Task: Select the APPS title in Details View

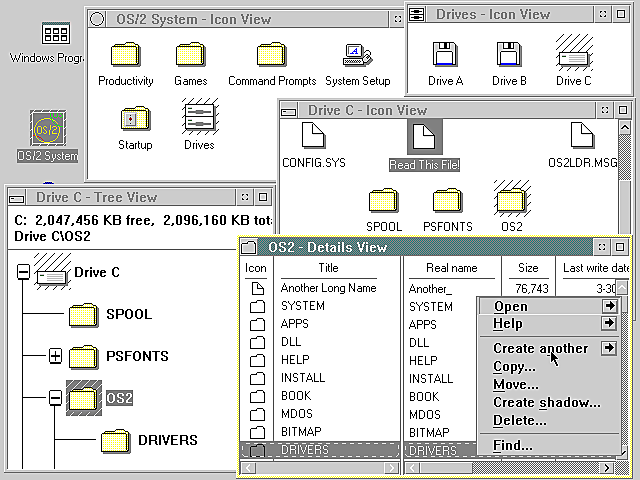Action: (x=295, y=324)
